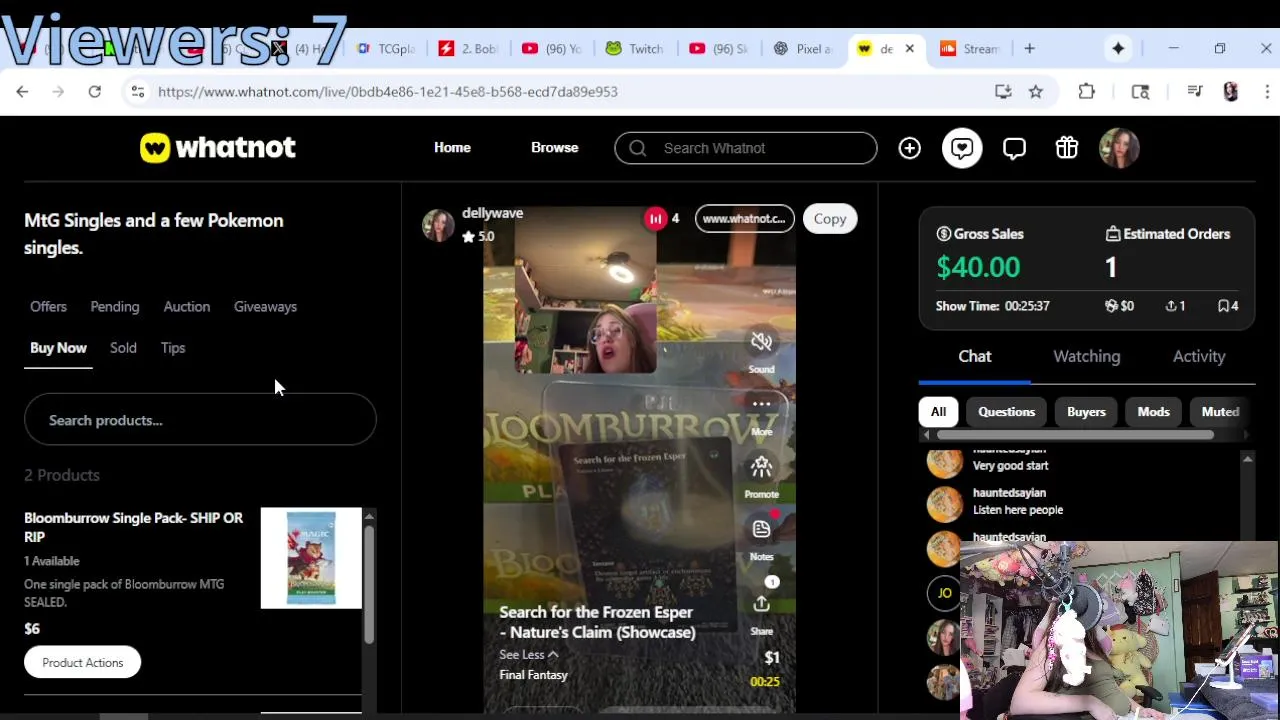Viewport: 1280px width, 720px height.
Task: Bookmark this page with star icon
Action: click(x=1036, y=92)
